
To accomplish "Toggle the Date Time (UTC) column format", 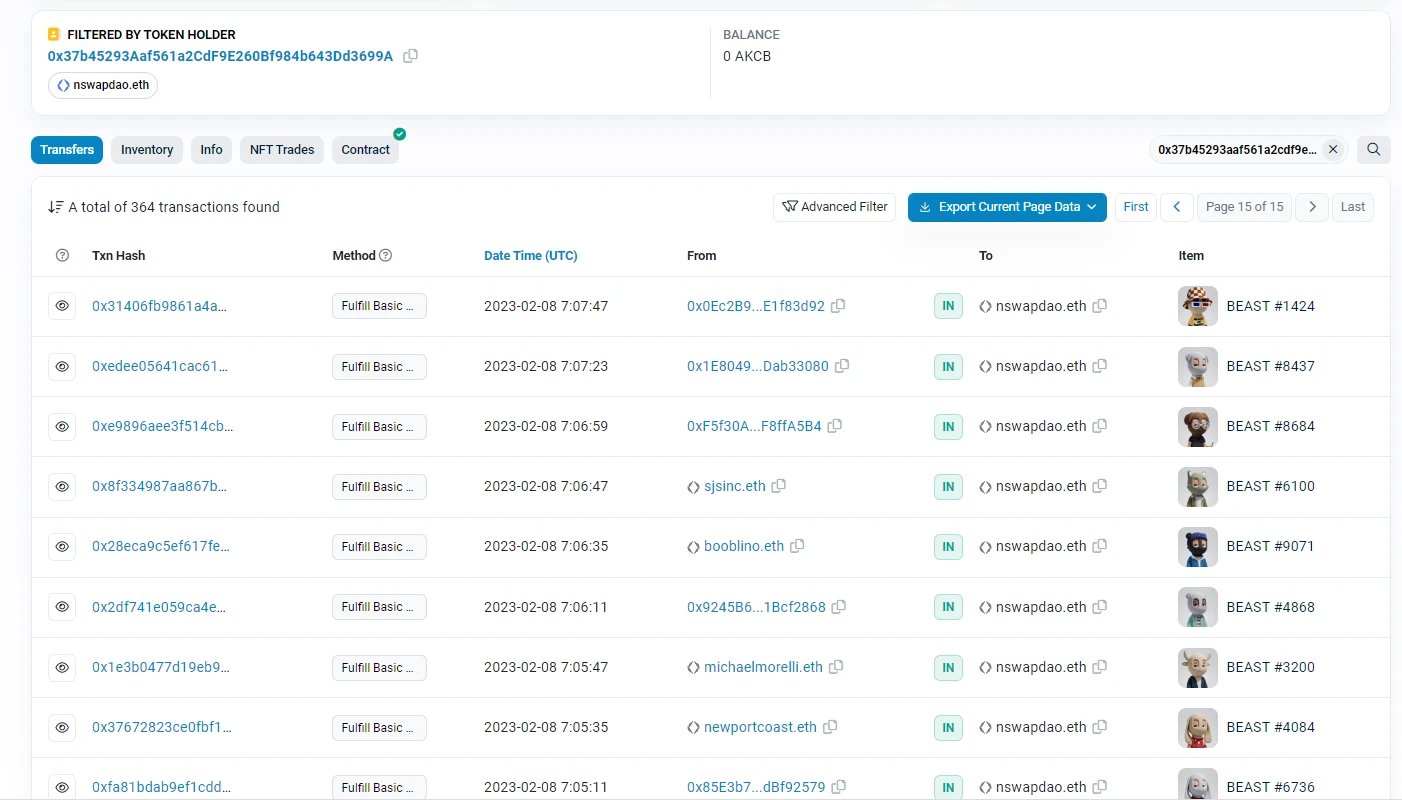I will [530, 256].
